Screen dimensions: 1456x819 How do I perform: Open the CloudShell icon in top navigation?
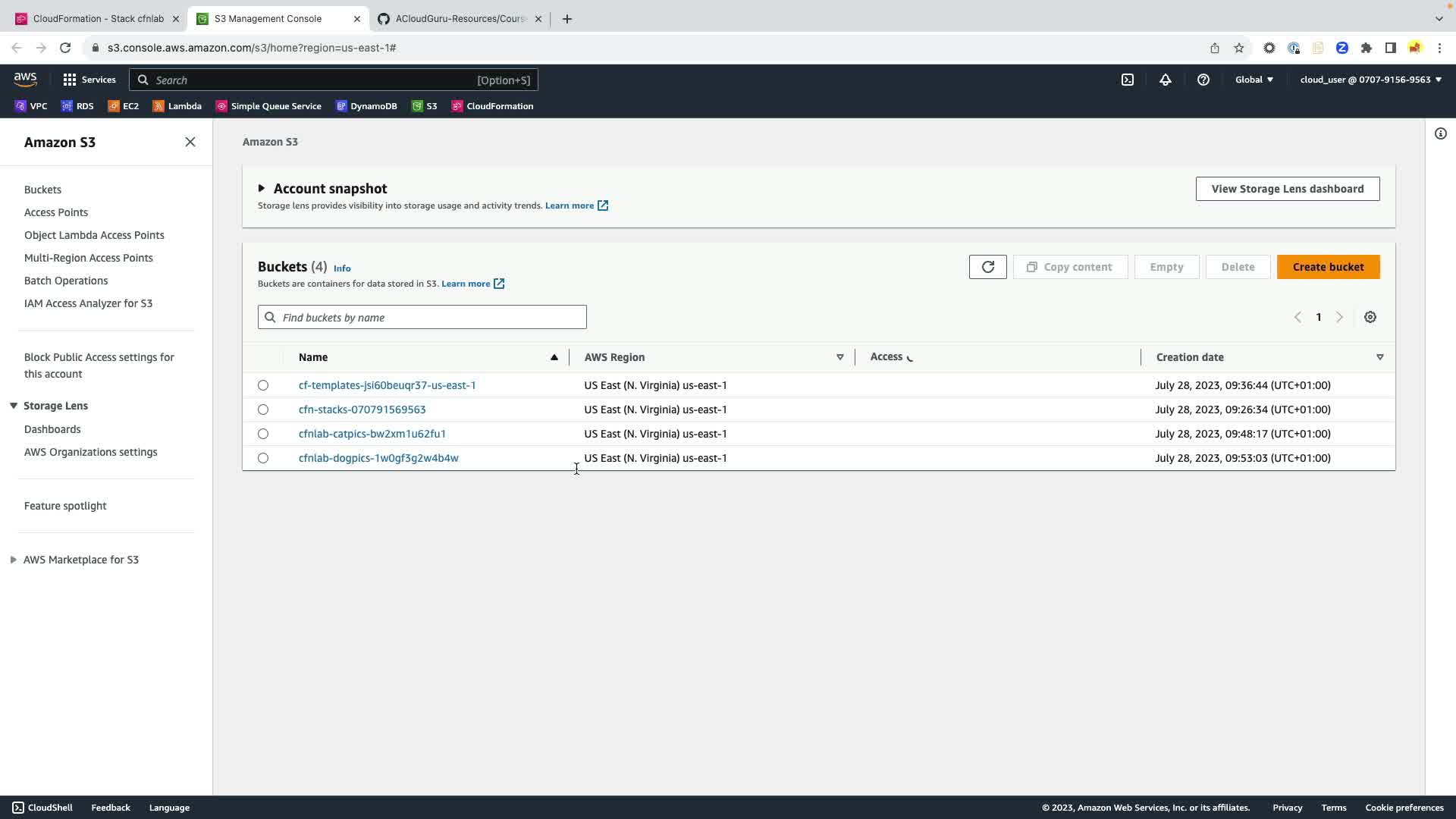pyautogui.click(x=1128, y=80)
